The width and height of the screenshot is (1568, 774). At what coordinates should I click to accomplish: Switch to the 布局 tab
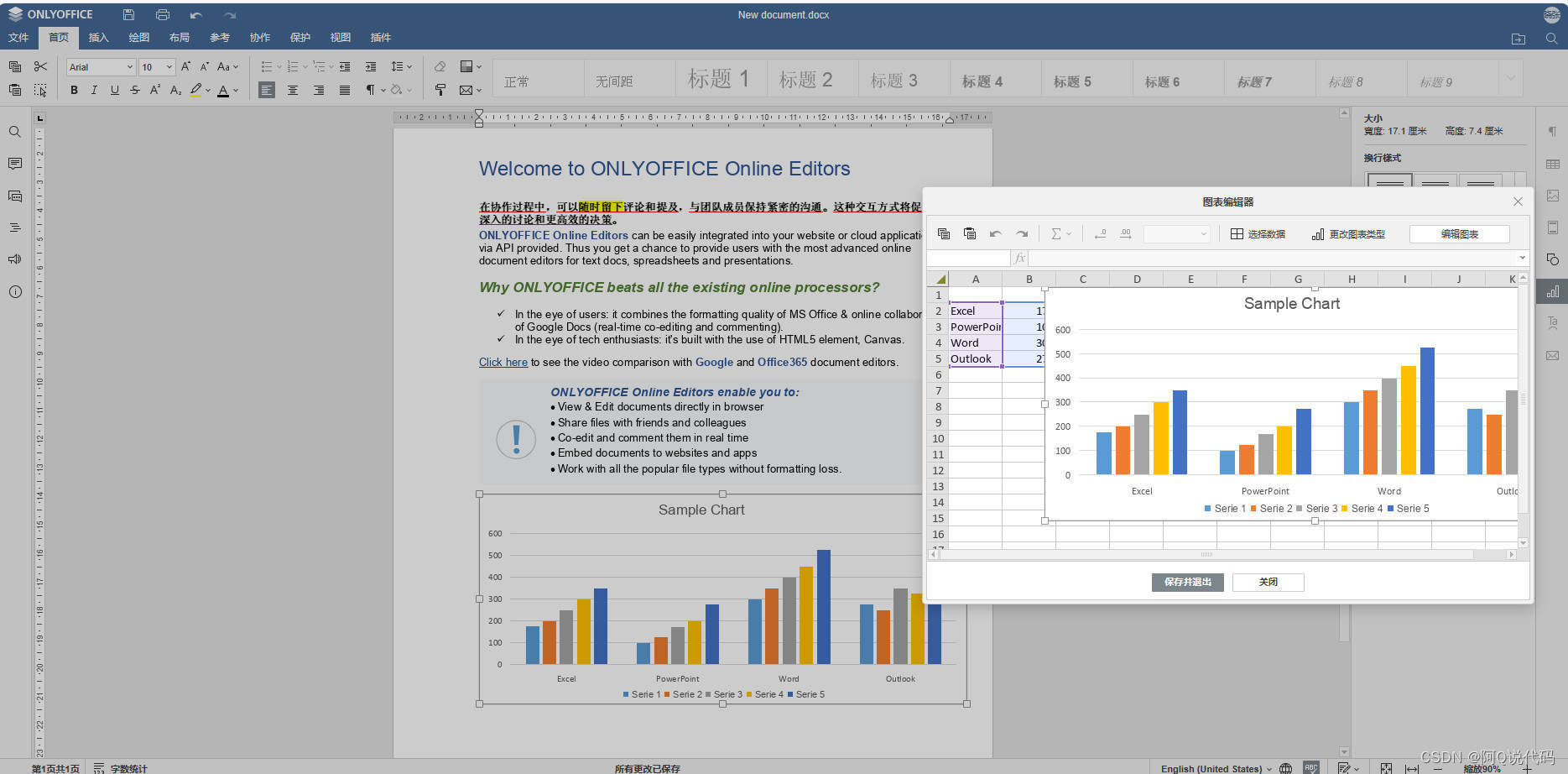[x=180, y=37]
